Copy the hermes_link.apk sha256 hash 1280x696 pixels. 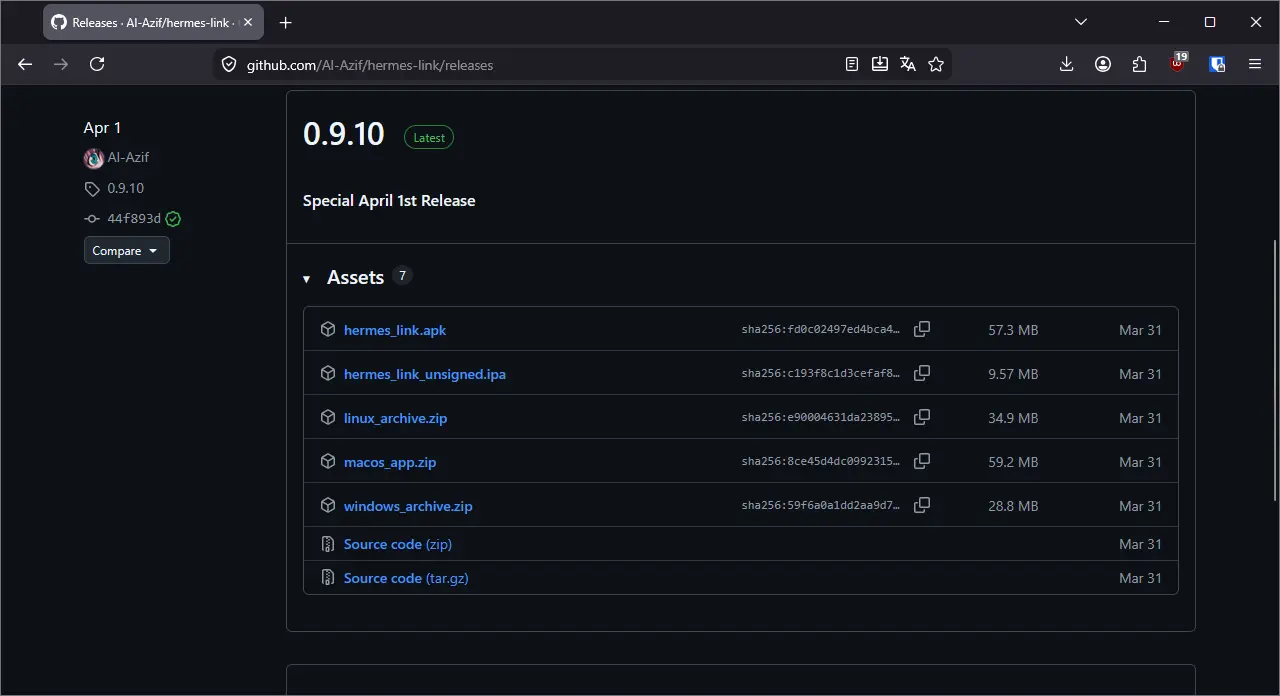[x=922, y=329]
